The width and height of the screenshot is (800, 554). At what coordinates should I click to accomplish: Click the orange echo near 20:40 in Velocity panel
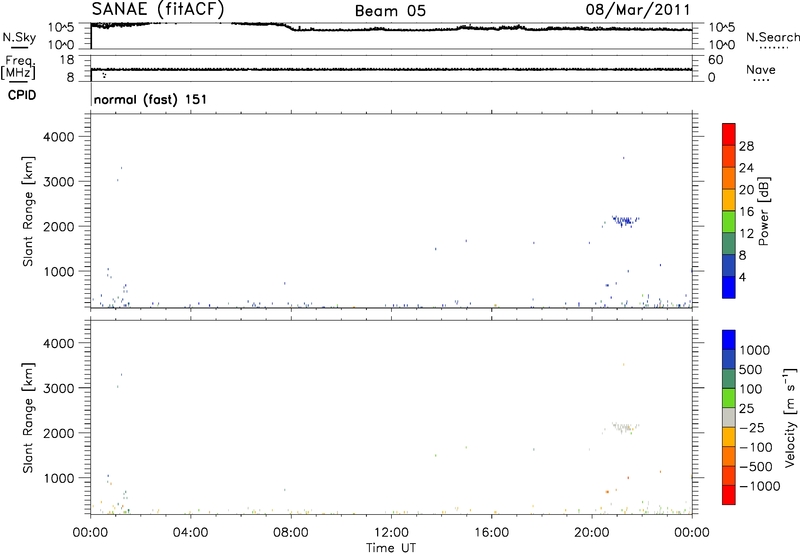coord(607,492)
